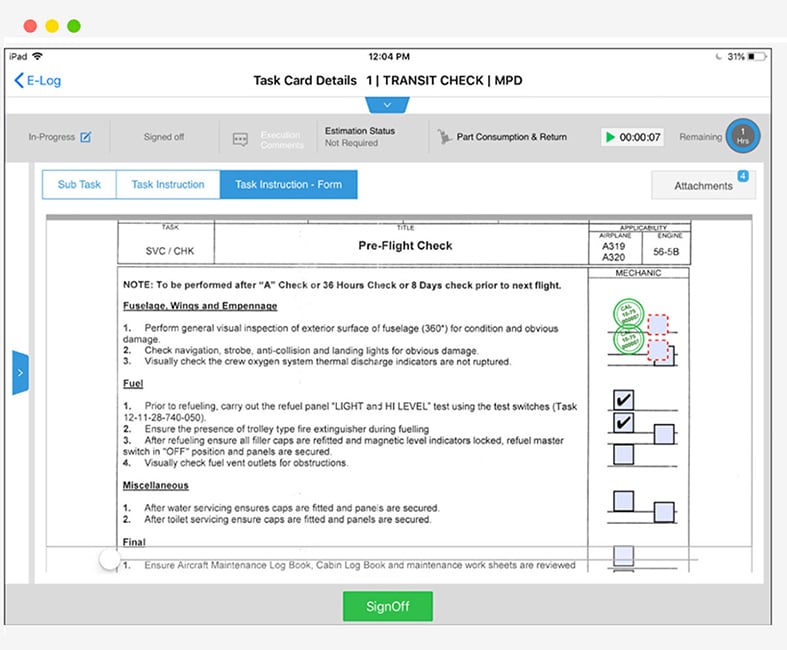Start the timer with green play icon
Viewport: 787px width, 650px height.
point(610,137)
